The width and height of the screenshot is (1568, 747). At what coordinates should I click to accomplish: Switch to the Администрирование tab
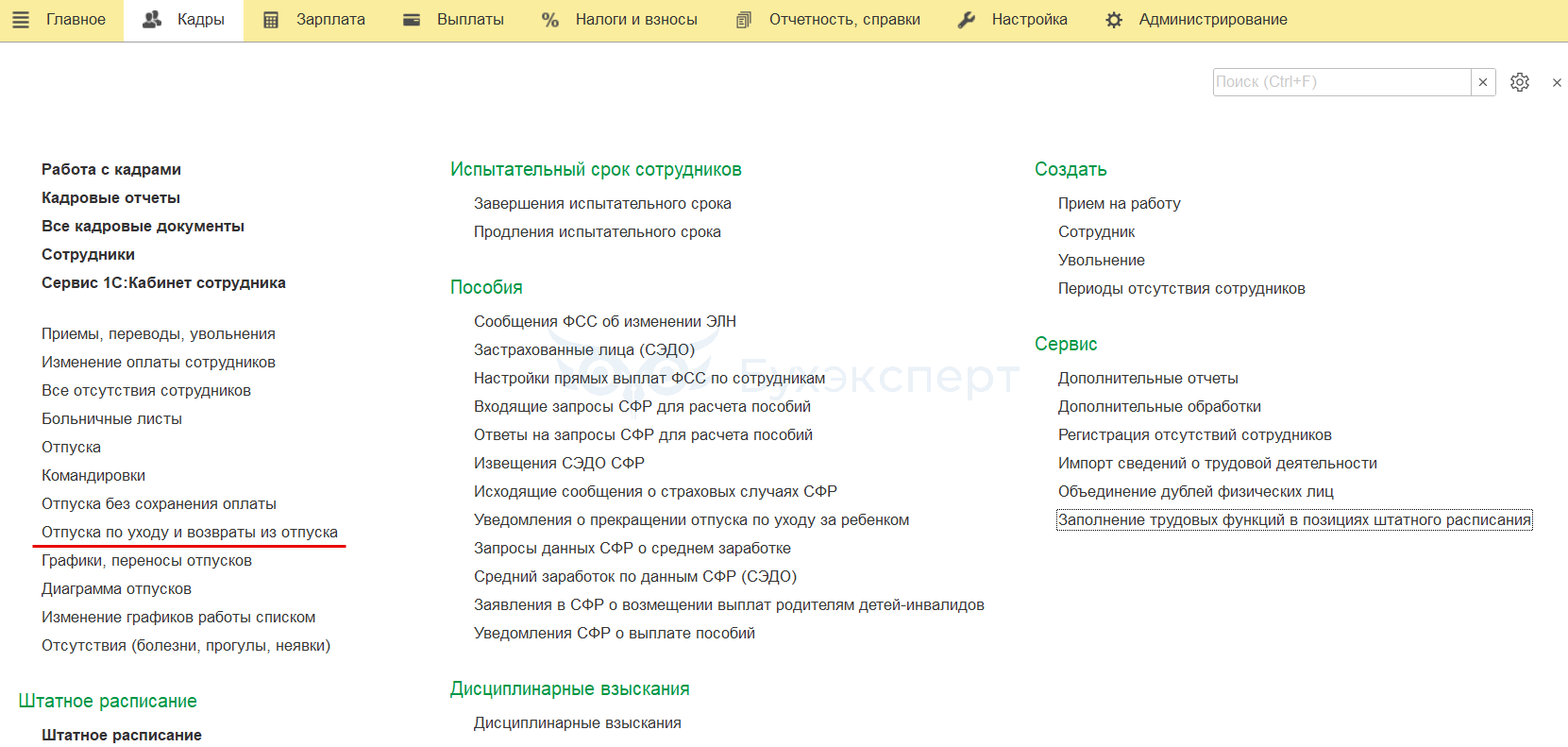coord(1213,20)
